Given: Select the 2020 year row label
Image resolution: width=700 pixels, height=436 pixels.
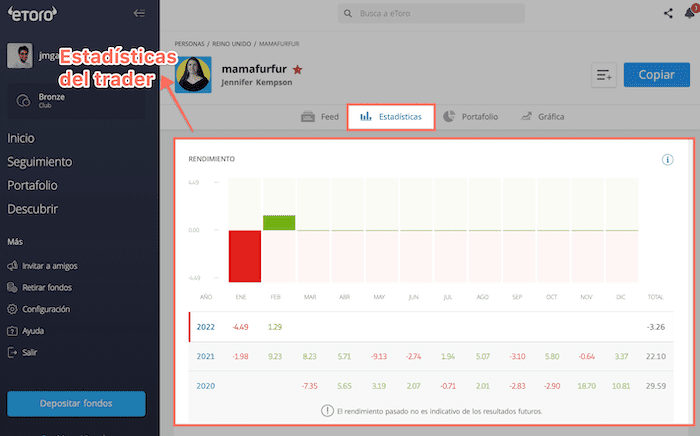Looking at the screenshot, I should click(x=205, y=386).
